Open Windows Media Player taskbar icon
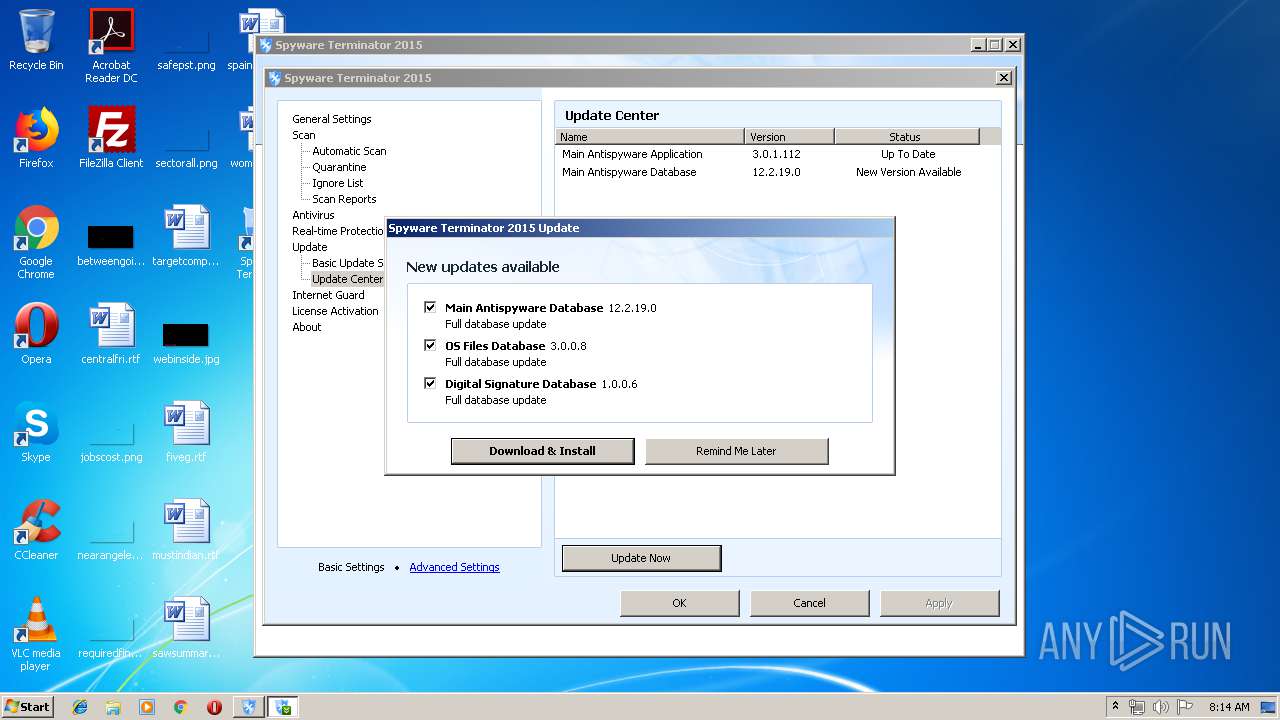This screenshot has width=1280, height=720. [x=147, y=707]
